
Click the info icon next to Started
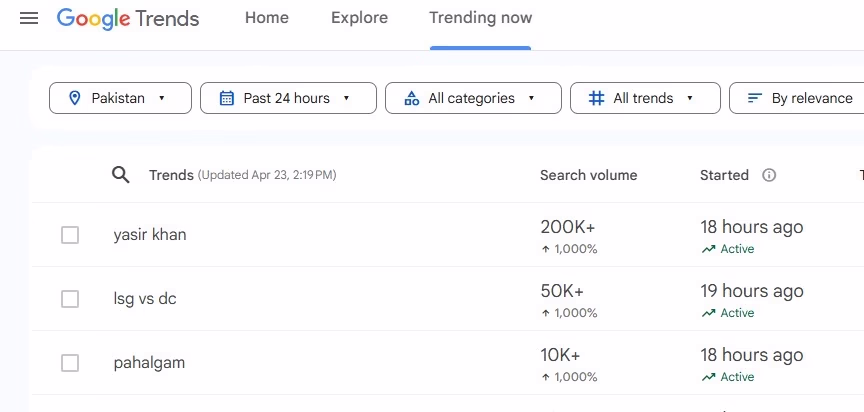(769, 175)
